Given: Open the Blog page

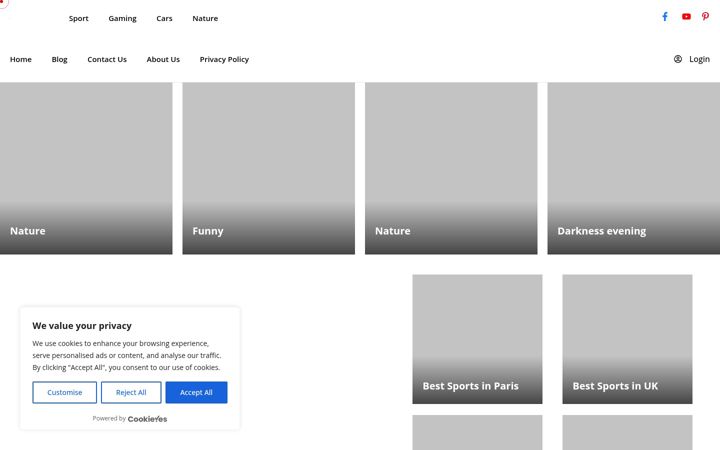Looking at the screenshot, I should point(60,59).
